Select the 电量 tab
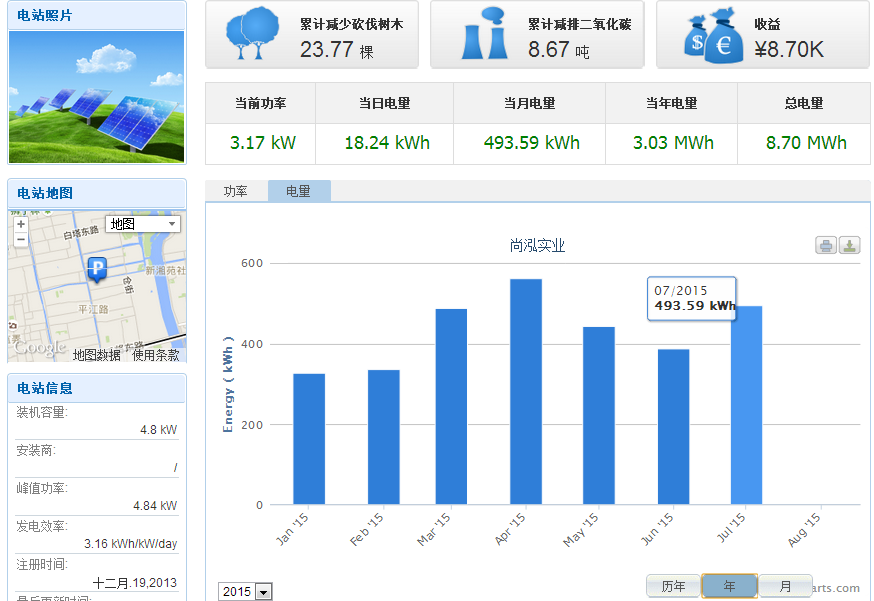 click(298, 191)
